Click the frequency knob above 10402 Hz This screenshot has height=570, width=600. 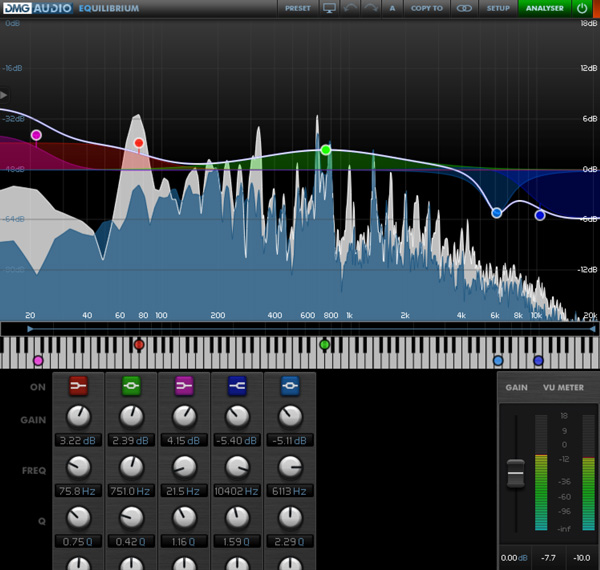tap(237, 467)
